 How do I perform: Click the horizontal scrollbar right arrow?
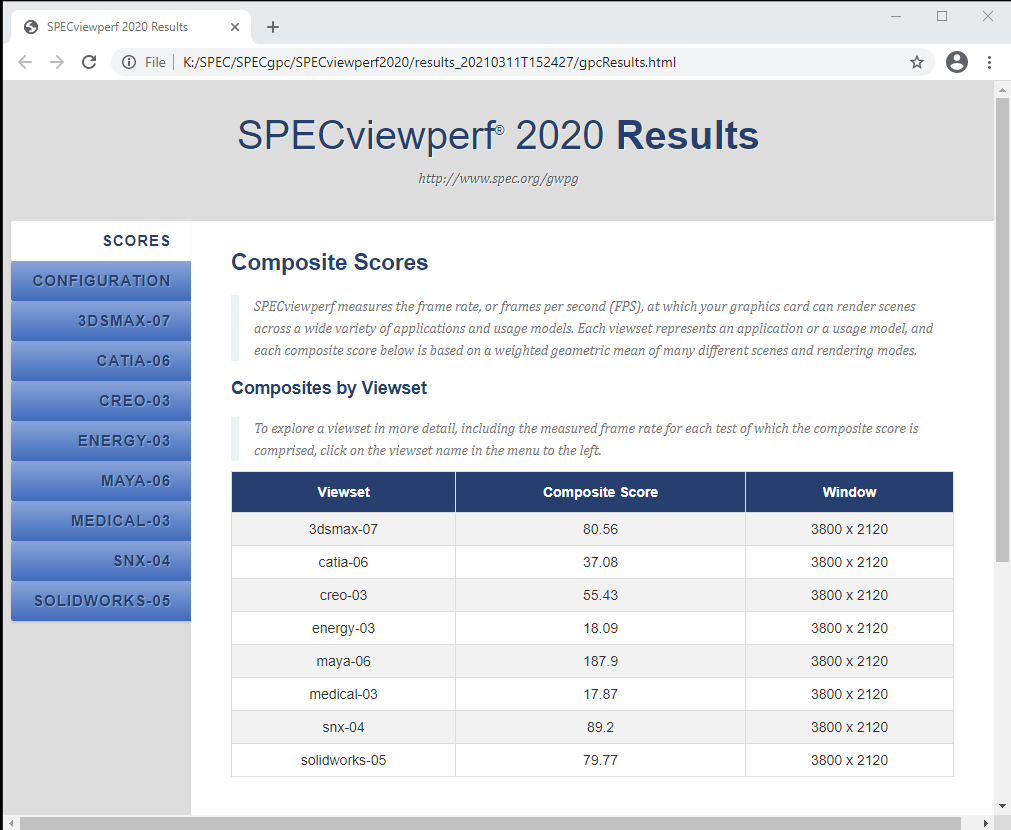pyautogui.click(x=986, y=824)
